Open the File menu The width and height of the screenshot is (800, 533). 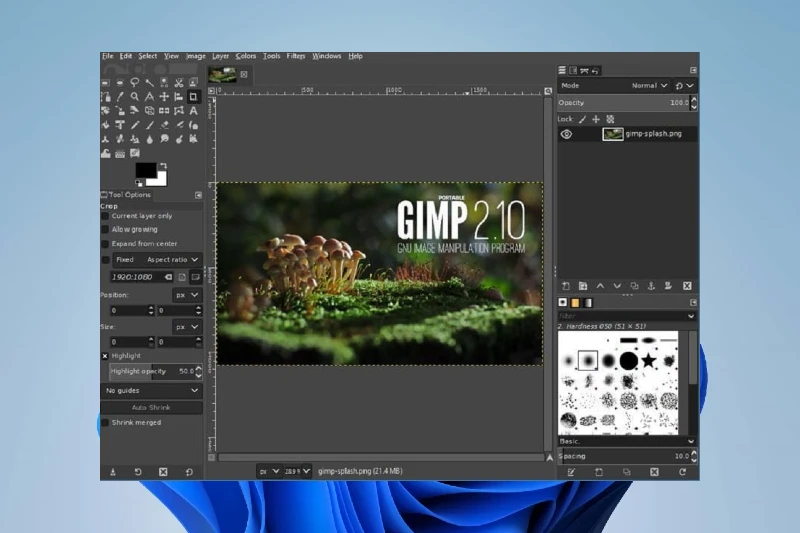tap(107, 56)
